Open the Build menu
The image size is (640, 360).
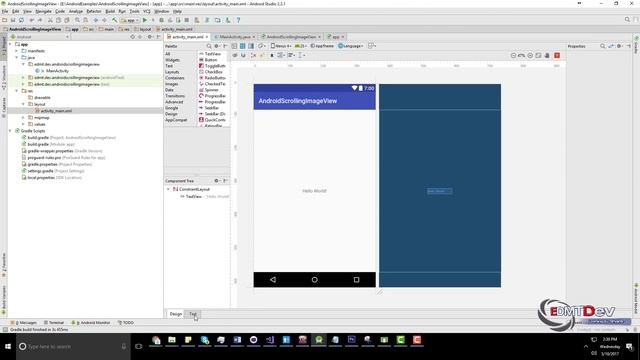pos(110,11)
